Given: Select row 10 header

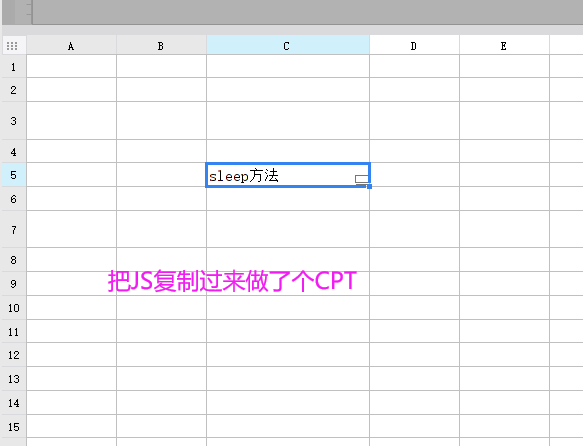Looking at the screenshot, I should point(14,307).
